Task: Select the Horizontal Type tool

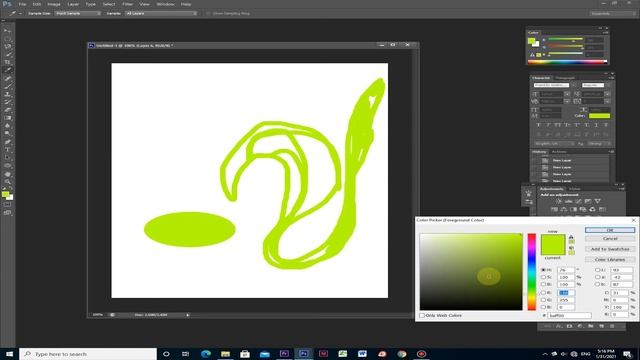Action: pos(7,150)
